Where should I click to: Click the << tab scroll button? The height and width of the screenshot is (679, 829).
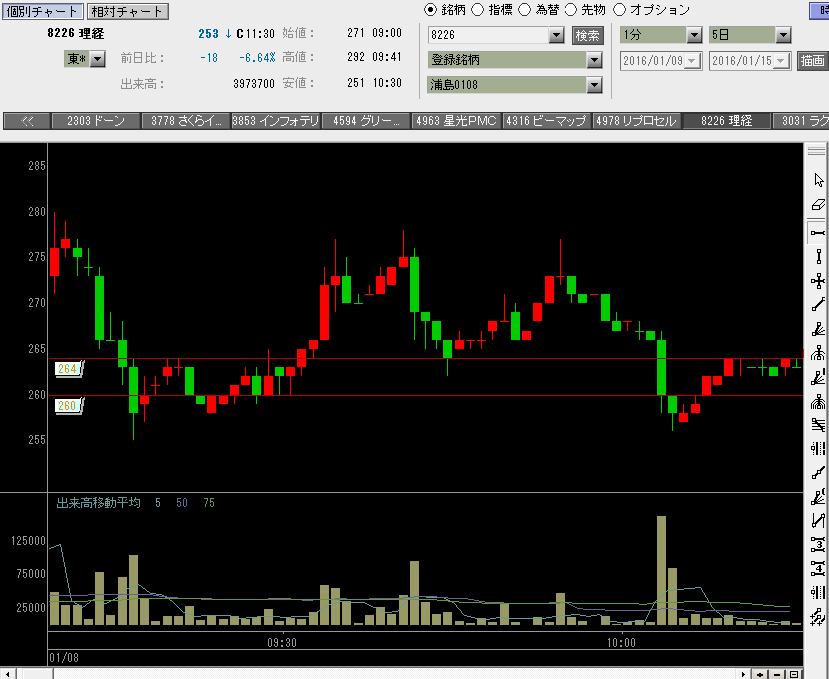click(x=27, y=121)
